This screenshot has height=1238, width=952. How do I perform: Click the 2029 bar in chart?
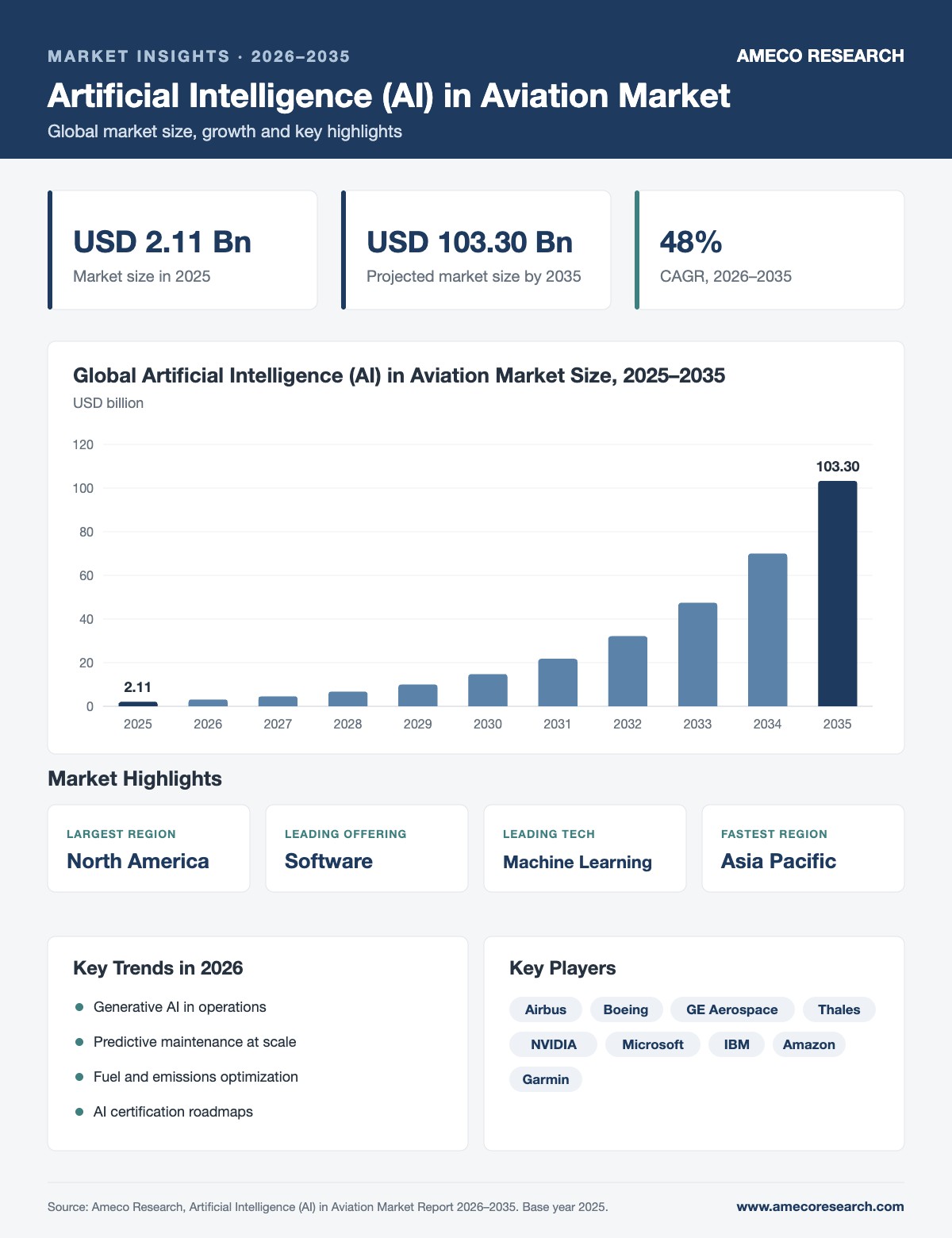pyautogui.click(x=417, y=695)
